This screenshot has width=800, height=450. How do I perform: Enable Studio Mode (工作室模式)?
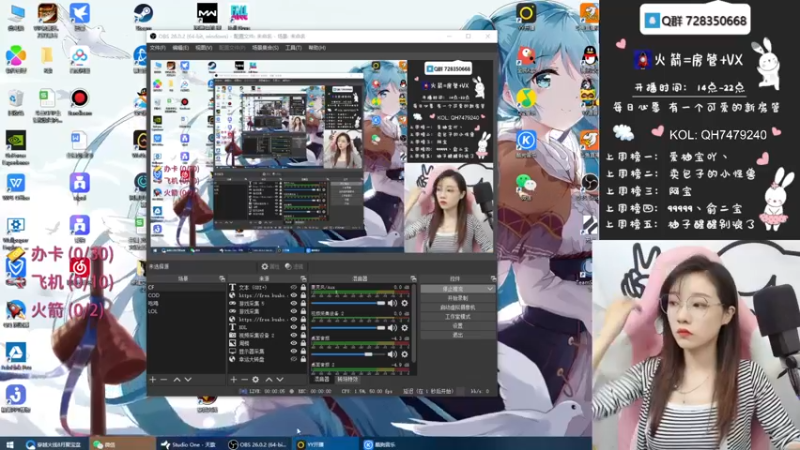click(x=458, y=316)
